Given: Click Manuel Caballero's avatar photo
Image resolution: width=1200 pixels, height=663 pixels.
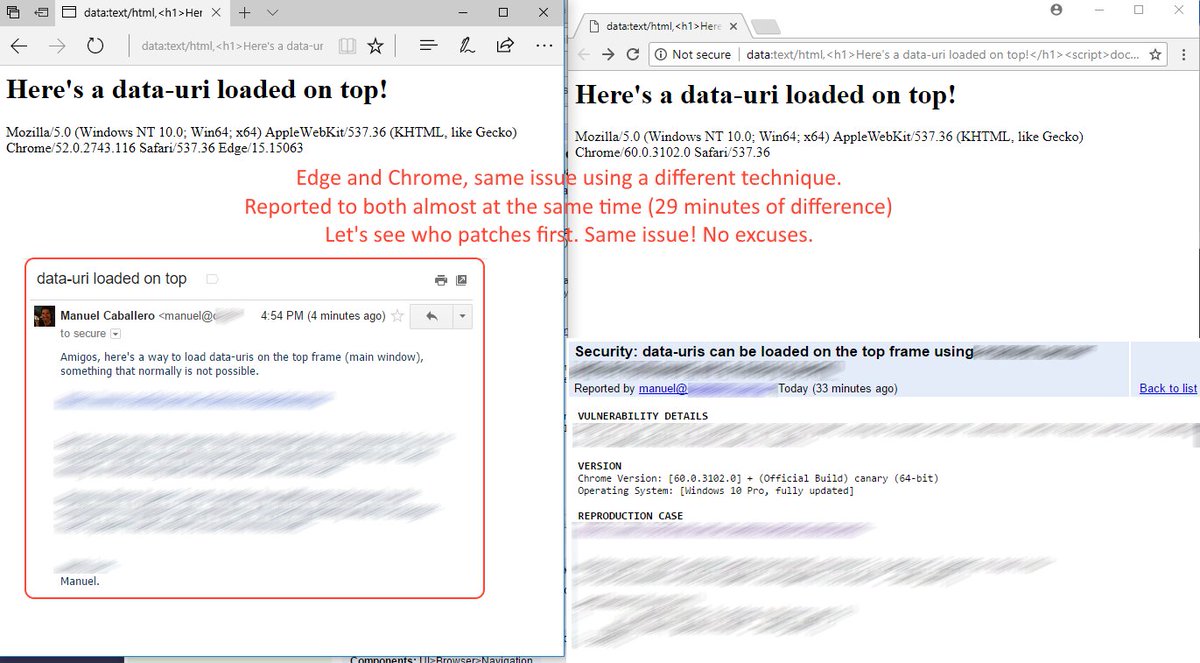Looking at the screenshot, I should point(44,316).
